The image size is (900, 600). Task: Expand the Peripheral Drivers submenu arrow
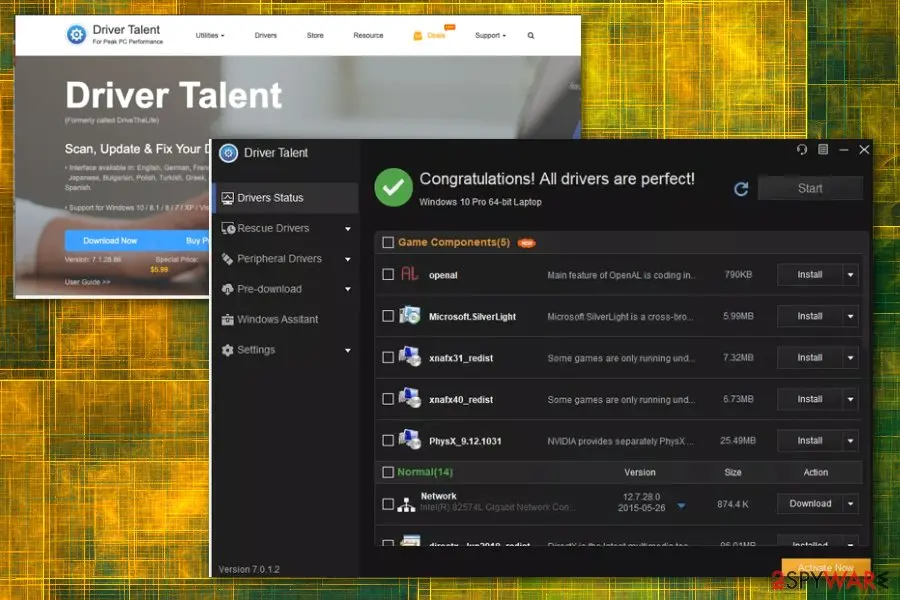coord(348,260)
